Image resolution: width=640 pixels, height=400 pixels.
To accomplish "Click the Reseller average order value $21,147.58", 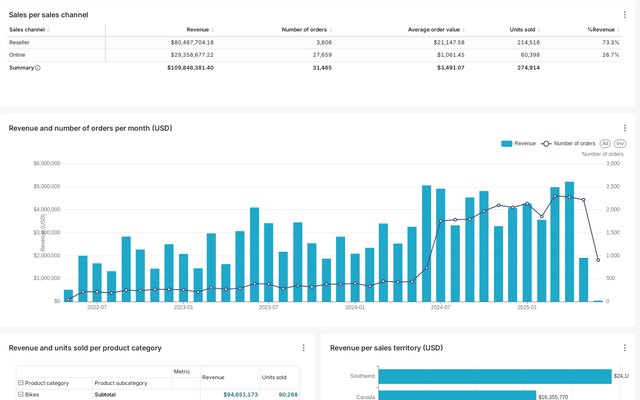I will [451, 42].
